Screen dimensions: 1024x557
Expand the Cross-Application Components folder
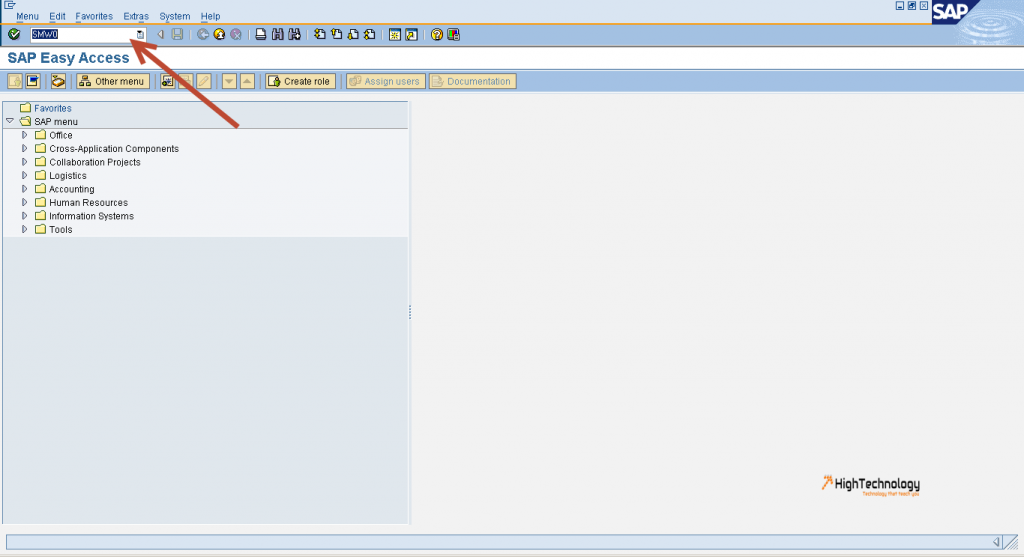[x=25, y=148]
